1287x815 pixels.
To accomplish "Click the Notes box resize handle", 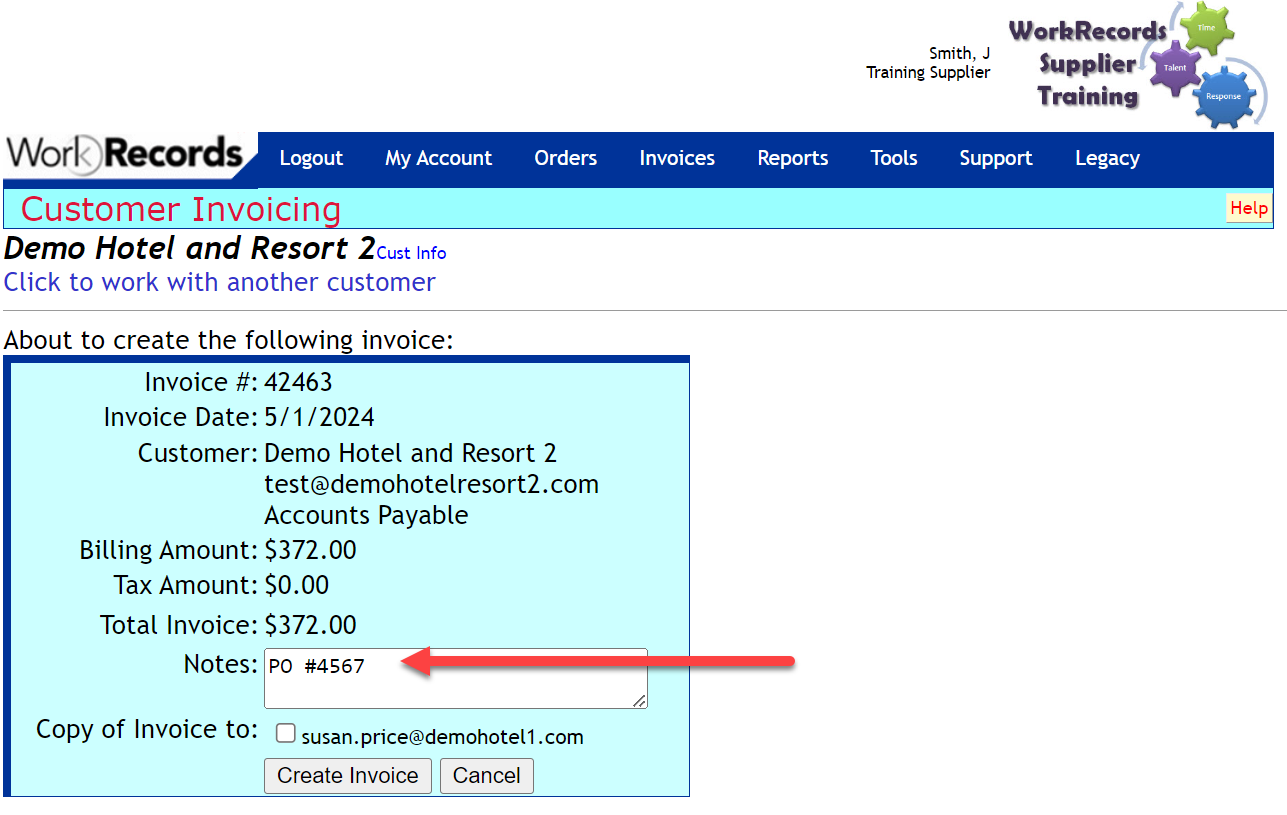I will tap(639, 701).
